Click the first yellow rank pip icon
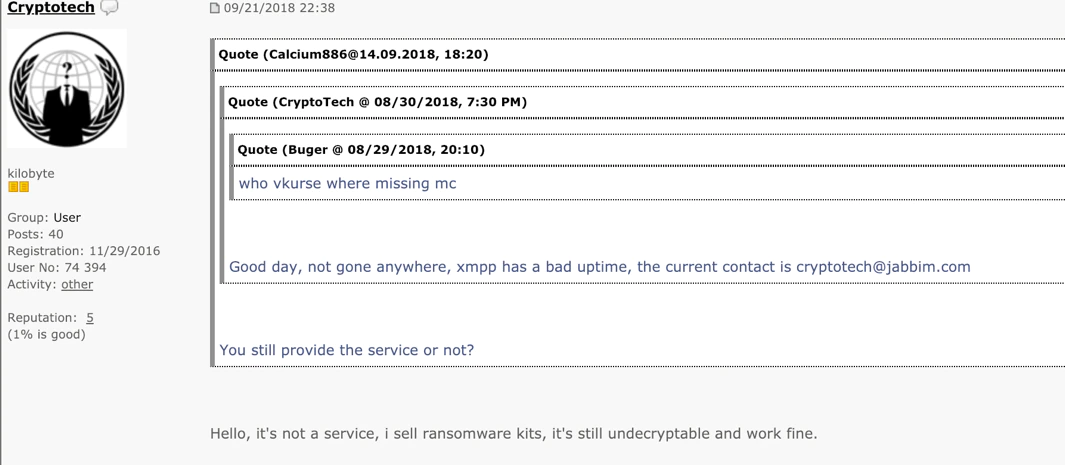The width and height of the screenshot is (1065, 465). pyautogui.click(x=13, y=187)
